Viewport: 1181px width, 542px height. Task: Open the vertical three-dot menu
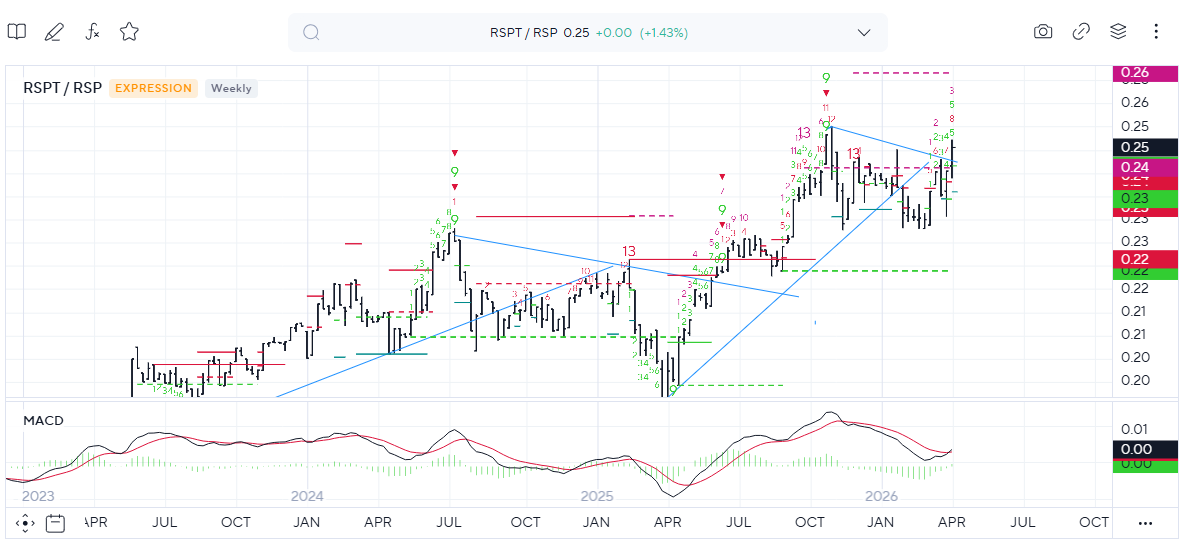click(1156, 32)
